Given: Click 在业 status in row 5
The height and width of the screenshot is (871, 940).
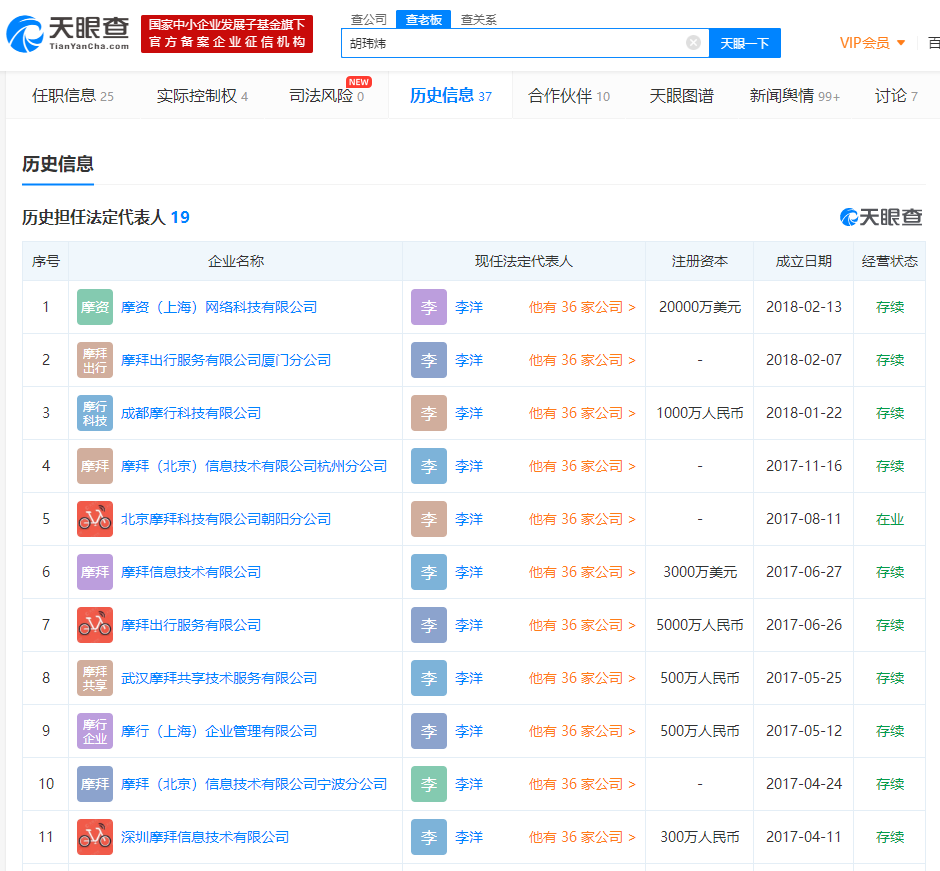Looking at the screenshot, I should point(890,519).
